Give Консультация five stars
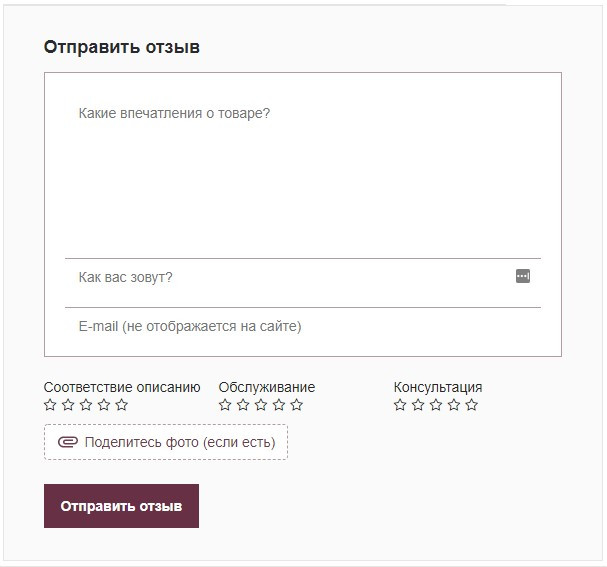Image resolution: width=607 pixels, height=567 pixels. (x=472, y=405)
